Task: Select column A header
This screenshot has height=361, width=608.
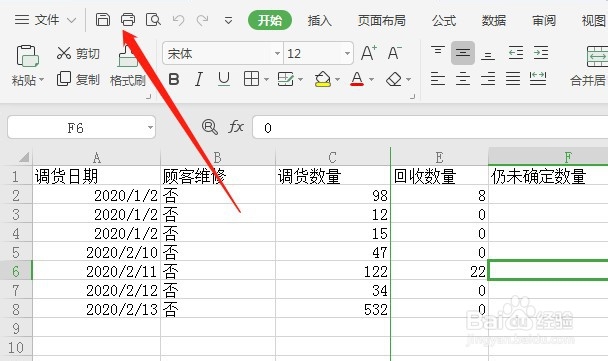Action: pos(97,157)
